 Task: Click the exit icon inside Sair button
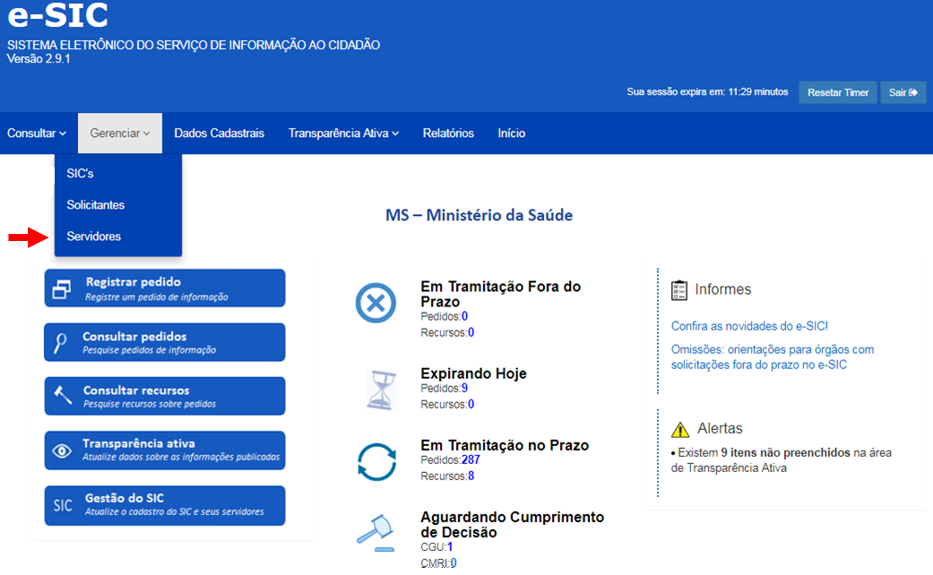913,92
